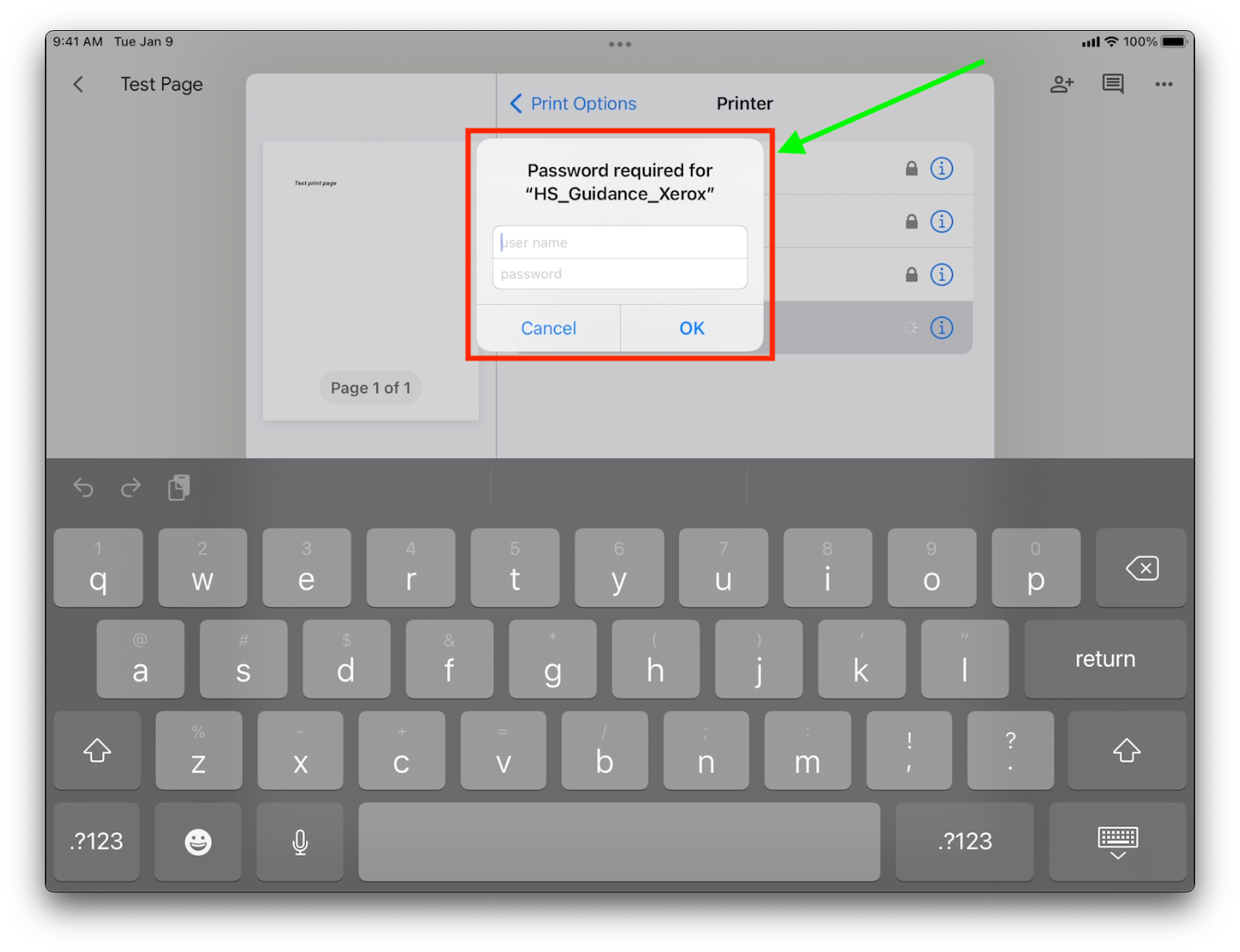Tap the question mark/period key

pos(1011,751)
